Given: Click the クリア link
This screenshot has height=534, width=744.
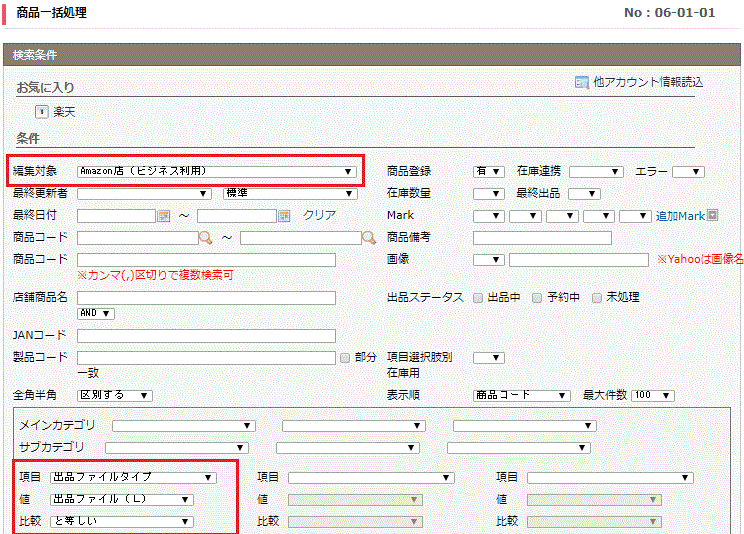Looking at the screenshot, I should (x=319, y=215).
